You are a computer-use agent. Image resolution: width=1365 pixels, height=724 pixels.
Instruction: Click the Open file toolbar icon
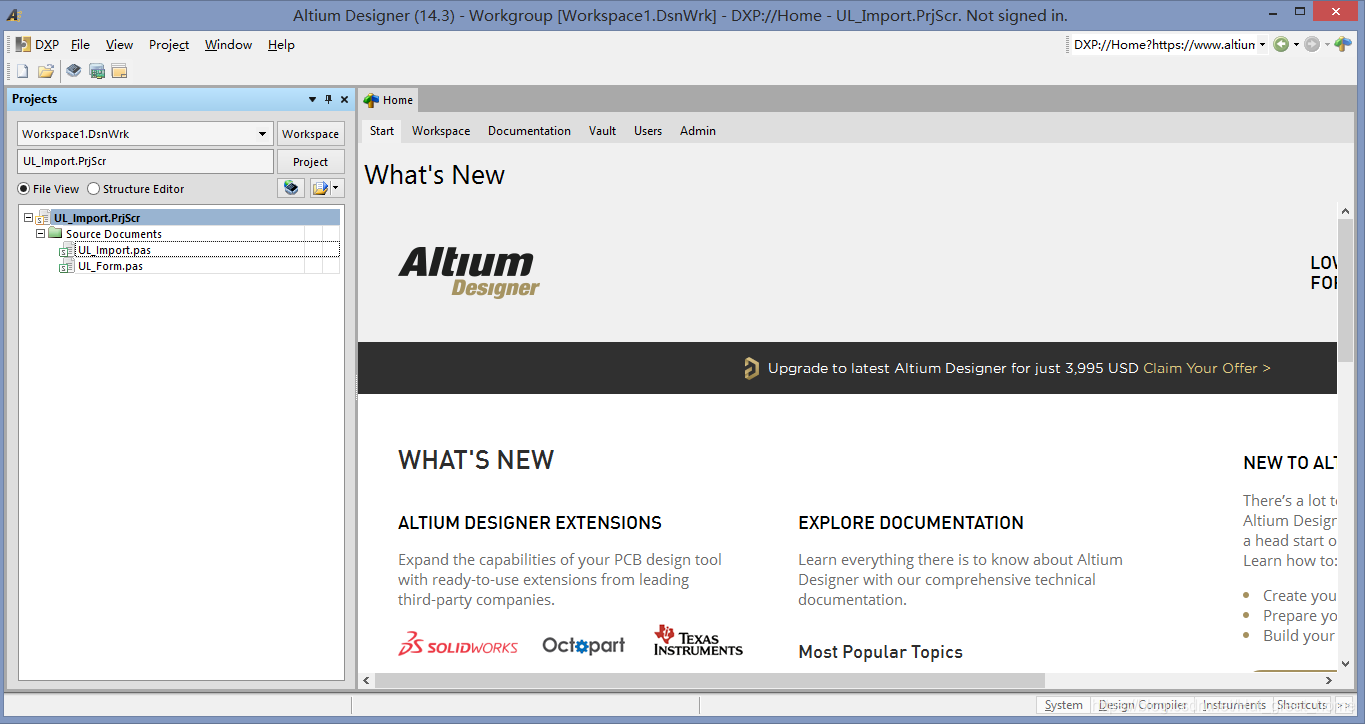[46, 70]
